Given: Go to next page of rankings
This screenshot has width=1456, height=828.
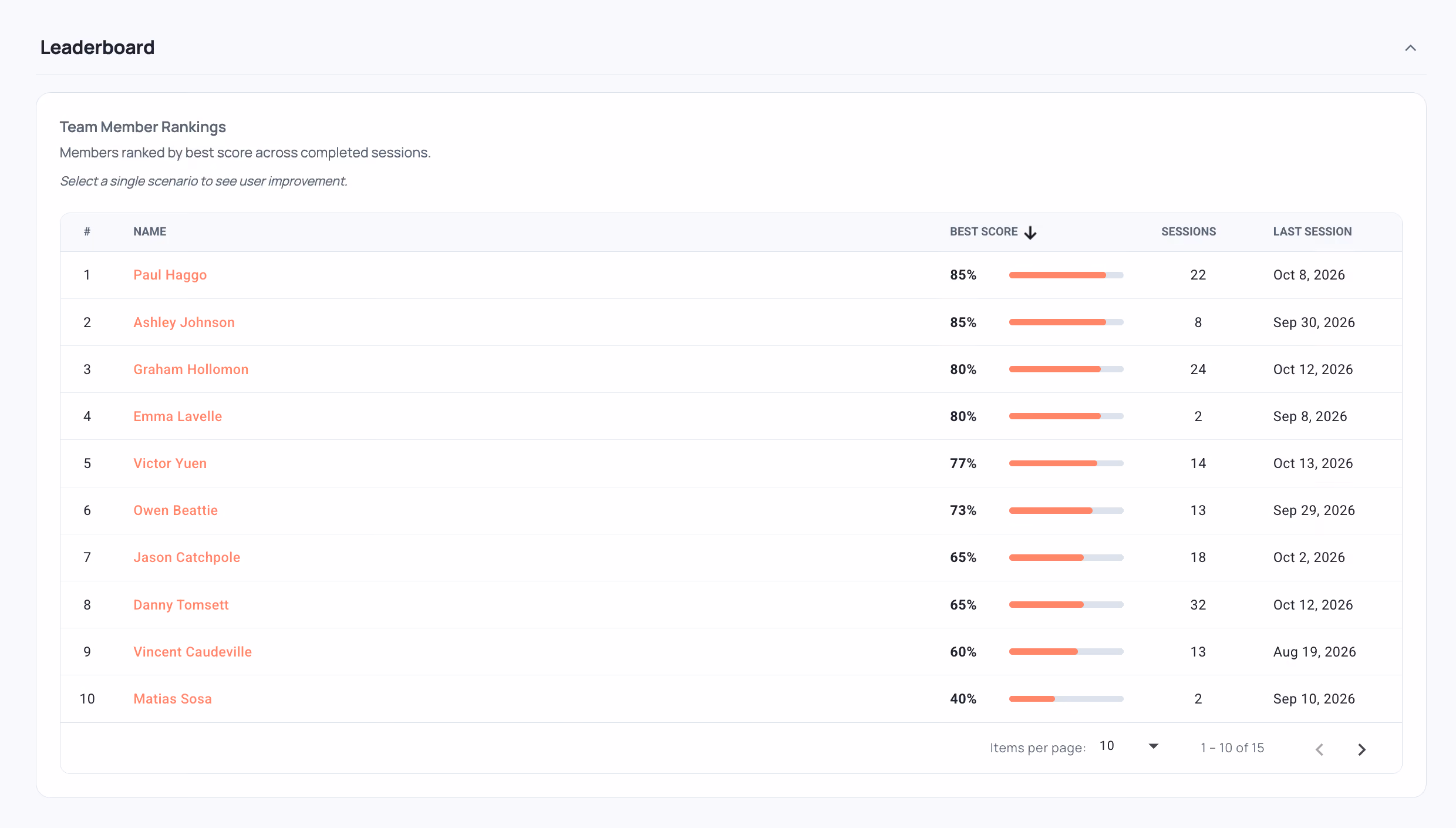Looking at the screenshot, I should tap(1362, 749).
